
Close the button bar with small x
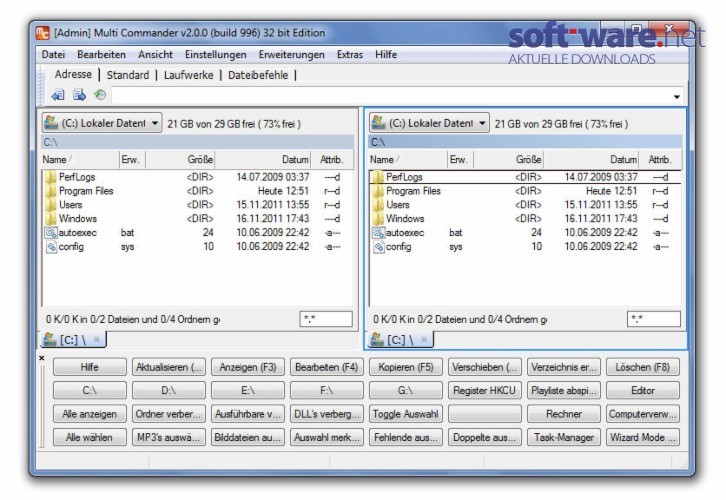coord(42,358)
